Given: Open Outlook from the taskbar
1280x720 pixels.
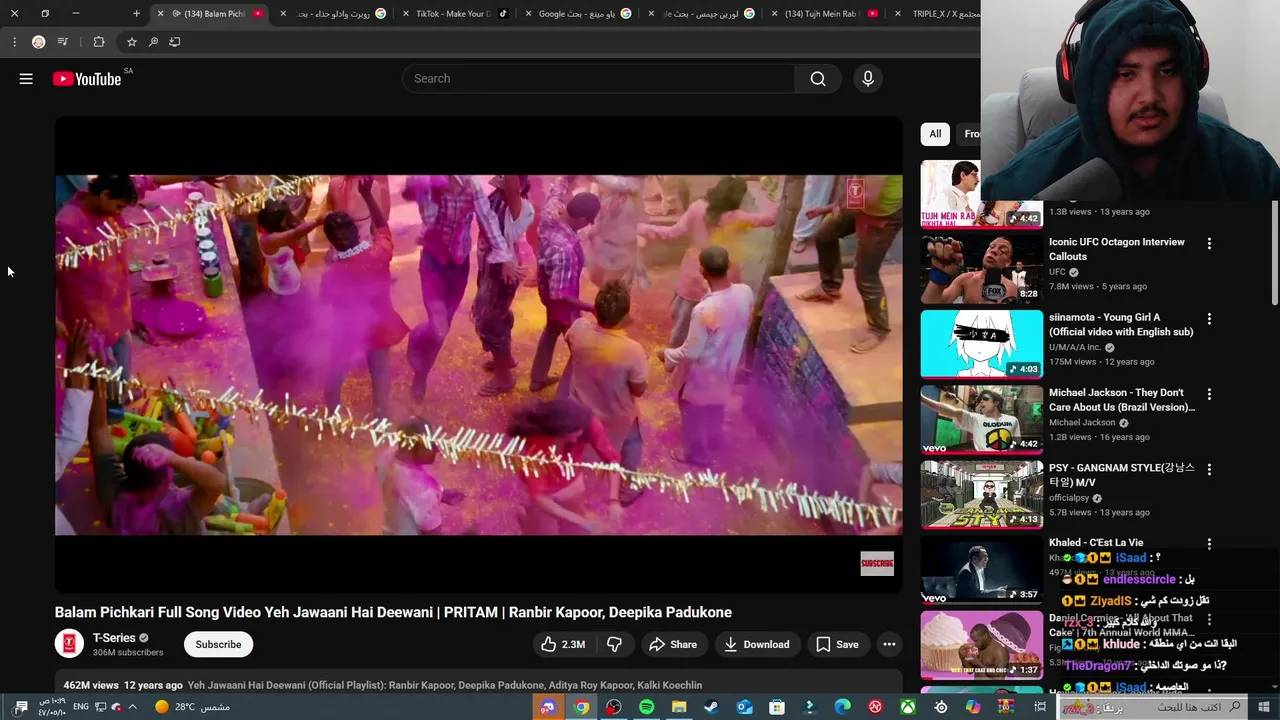Looking at the screenshot, I should tap(744, 707).
